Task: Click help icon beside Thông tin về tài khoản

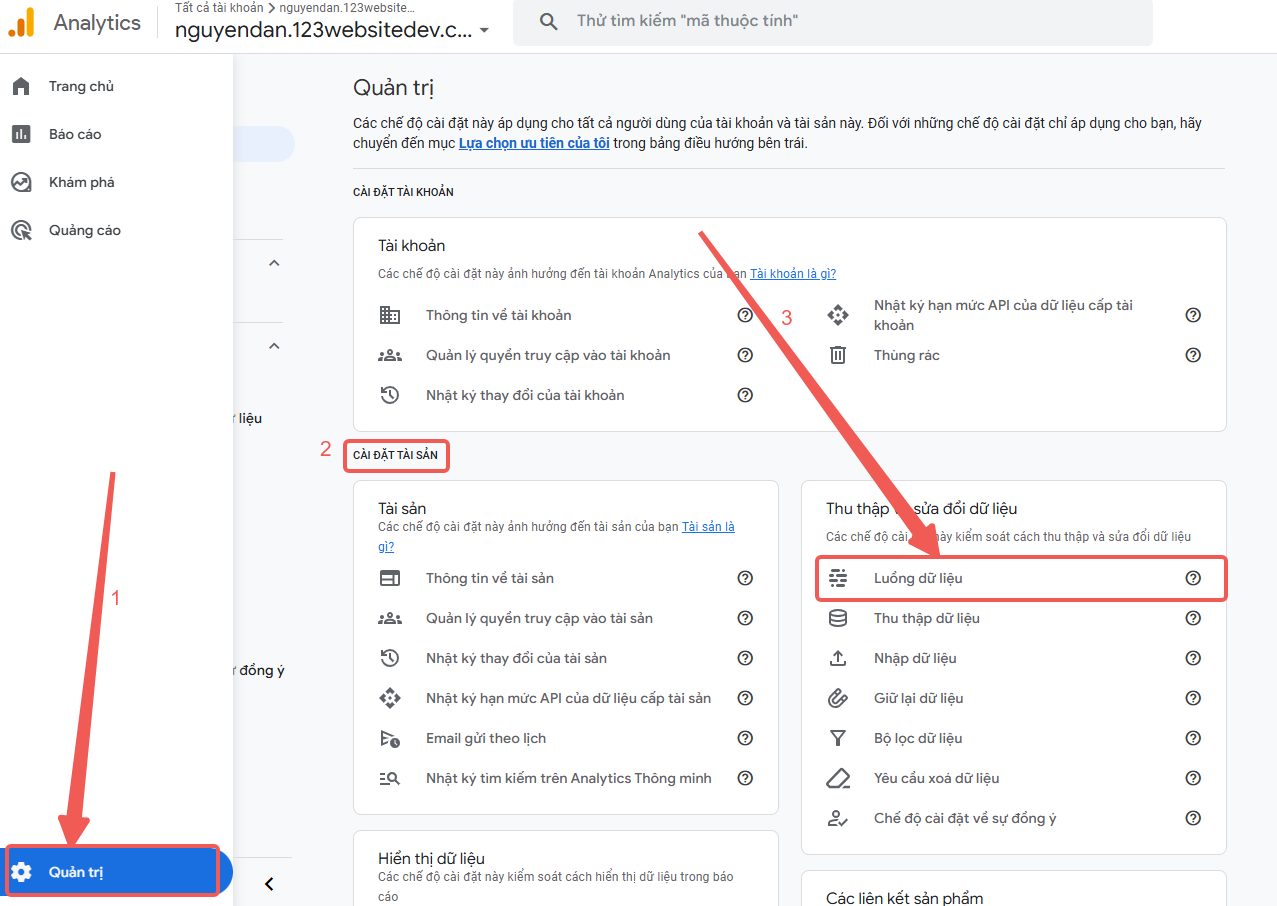Action: coord(745,315)
